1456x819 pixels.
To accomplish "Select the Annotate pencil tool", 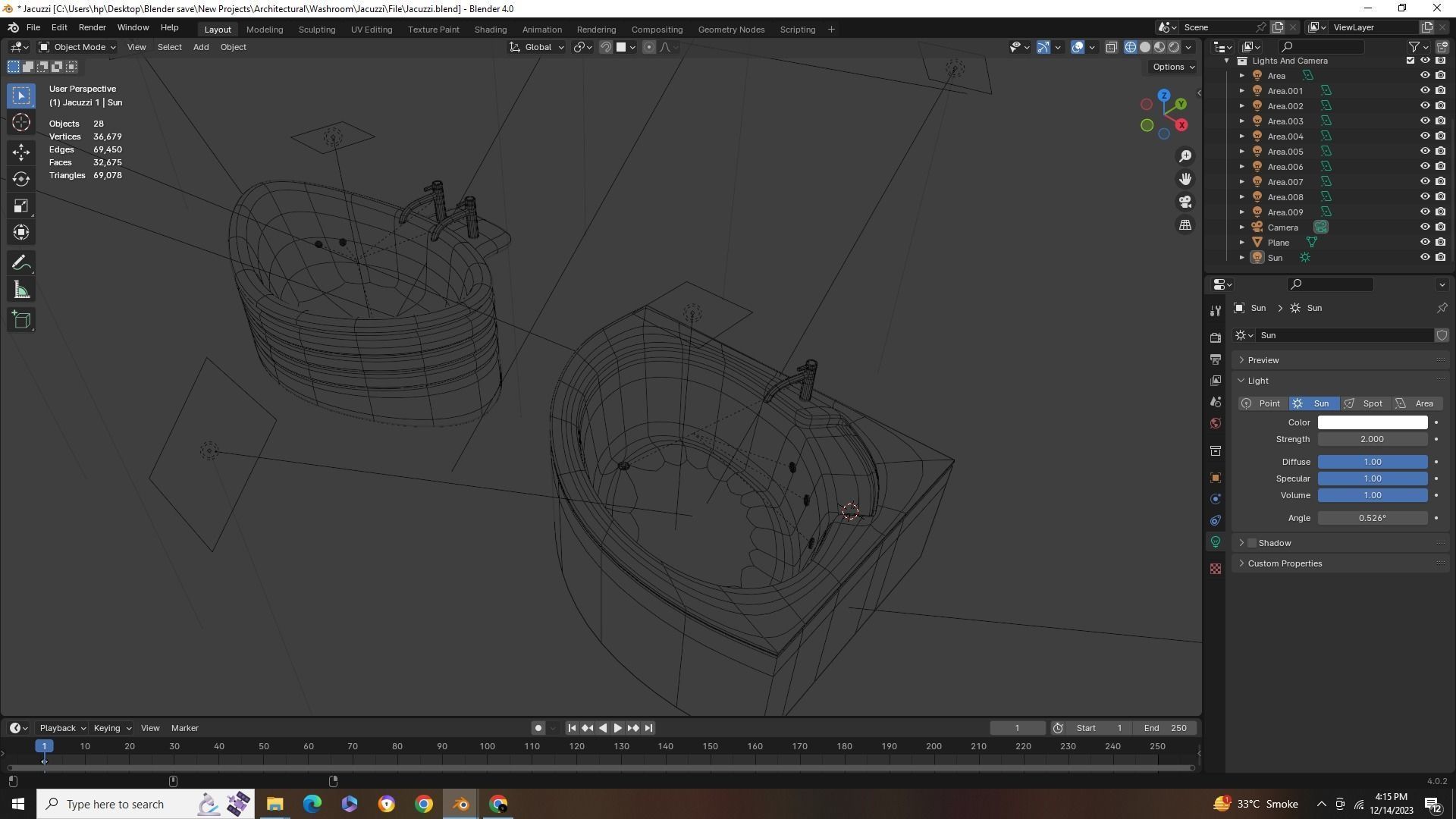I will click(x=21, y=263).
